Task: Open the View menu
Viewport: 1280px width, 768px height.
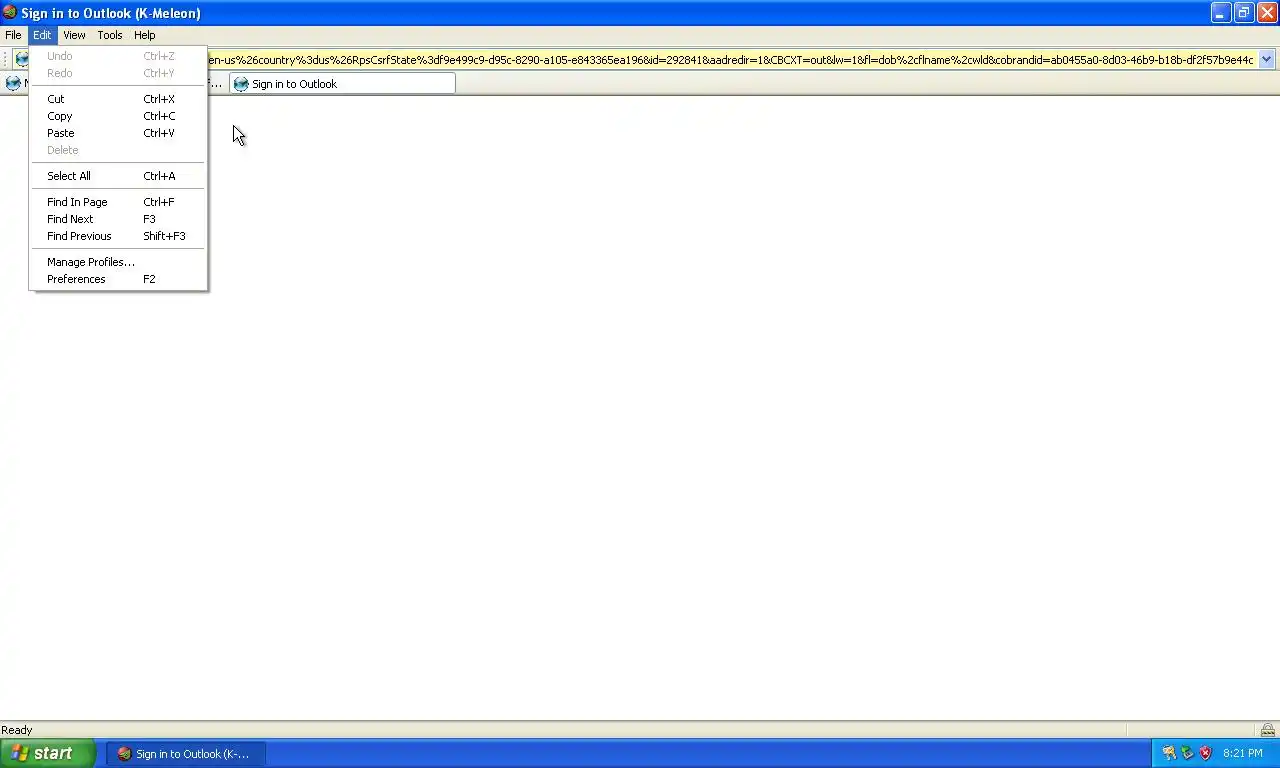Action: [x=74, y=35]
